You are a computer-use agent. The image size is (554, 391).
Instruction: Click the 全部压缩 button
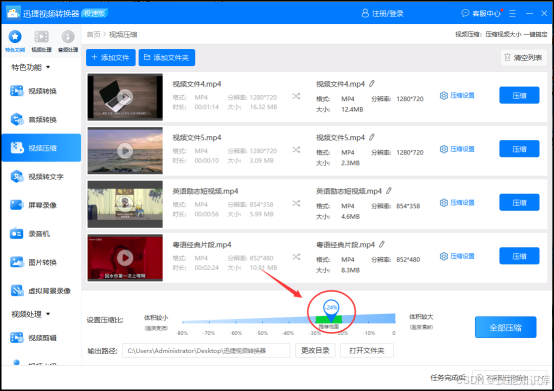(x=505, y=327)
